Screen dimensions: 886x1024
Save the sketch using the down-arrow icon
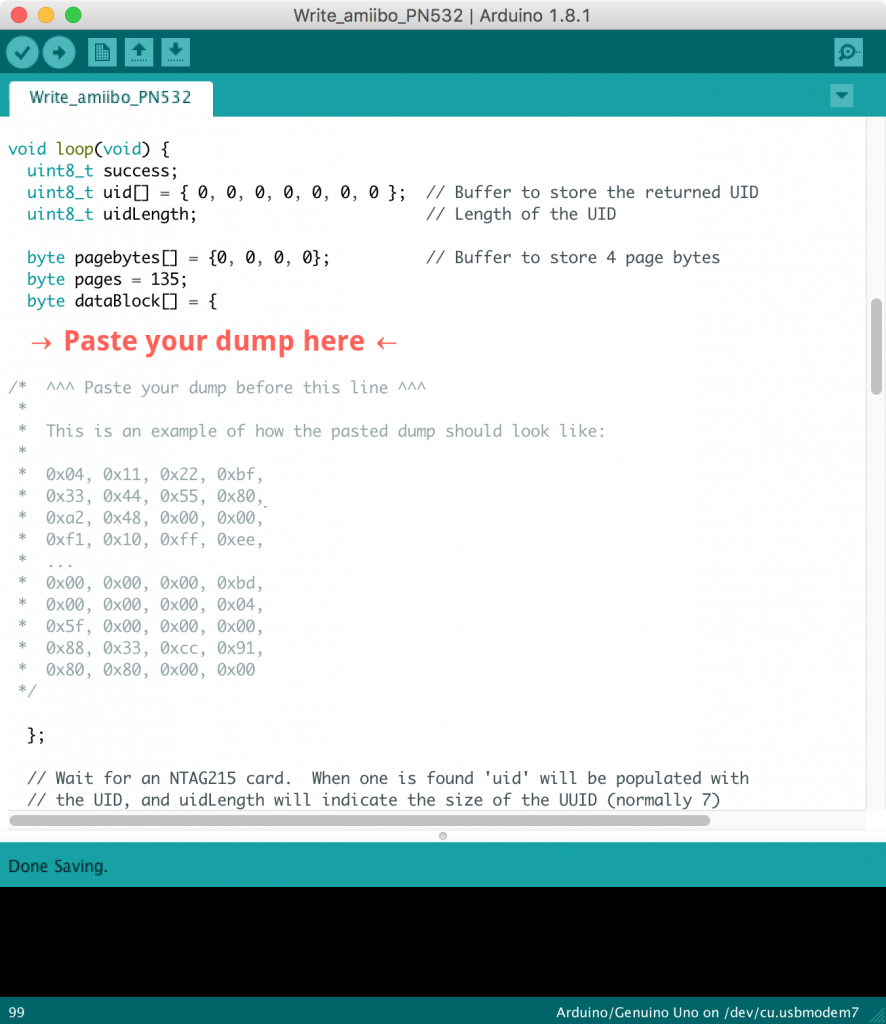175,52
